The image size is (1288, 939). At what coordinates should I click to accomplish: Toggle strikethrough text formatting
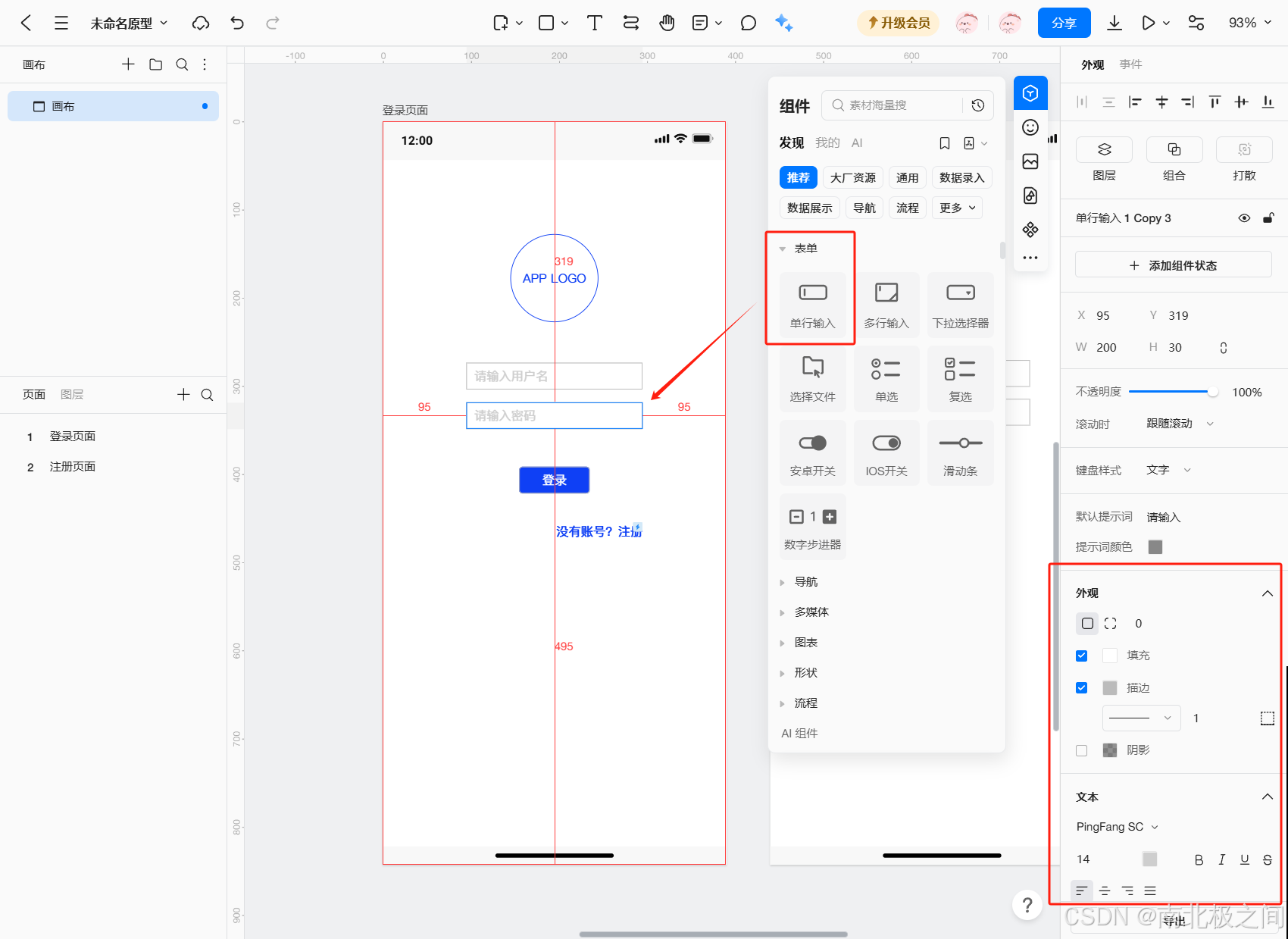click(1268, 859)
